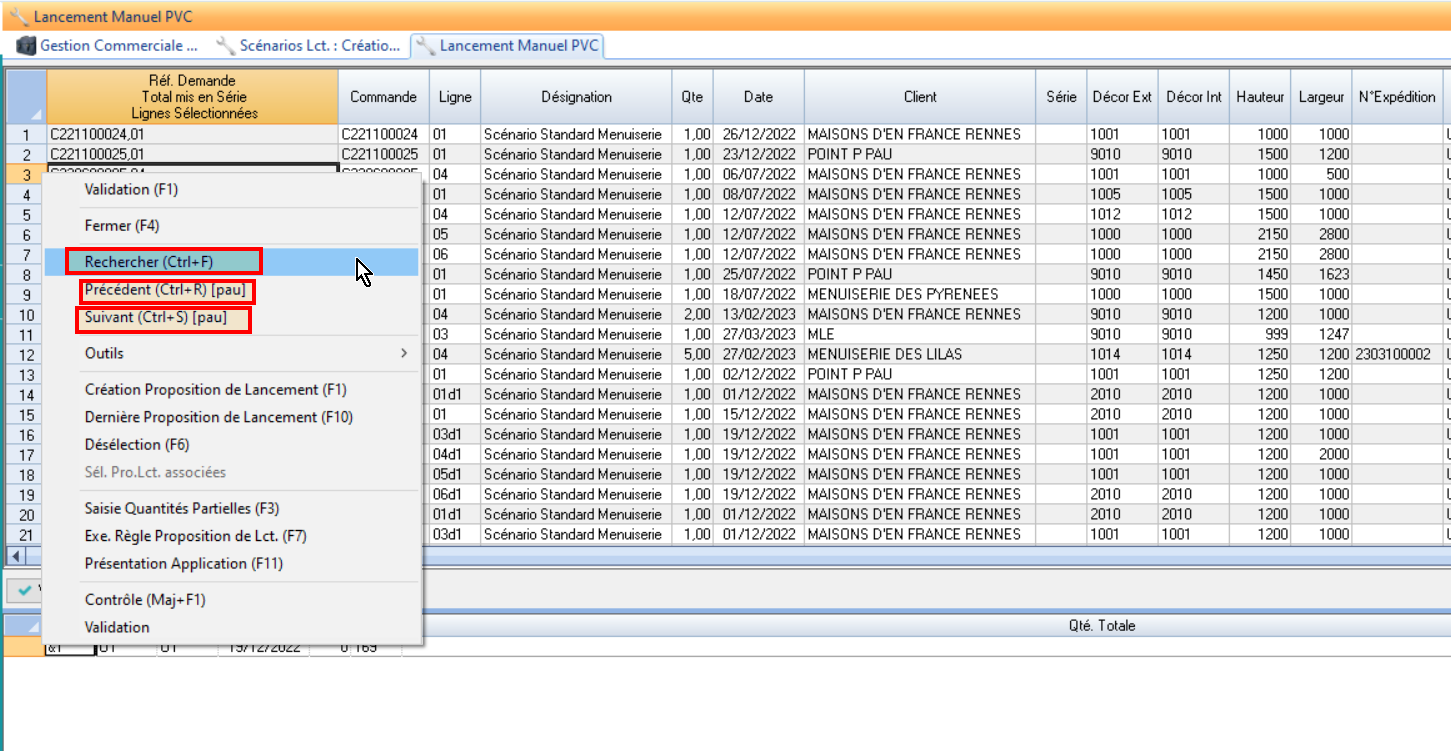
Task: Click the Réf. Demande column header
Action: (x=192, y=97)
